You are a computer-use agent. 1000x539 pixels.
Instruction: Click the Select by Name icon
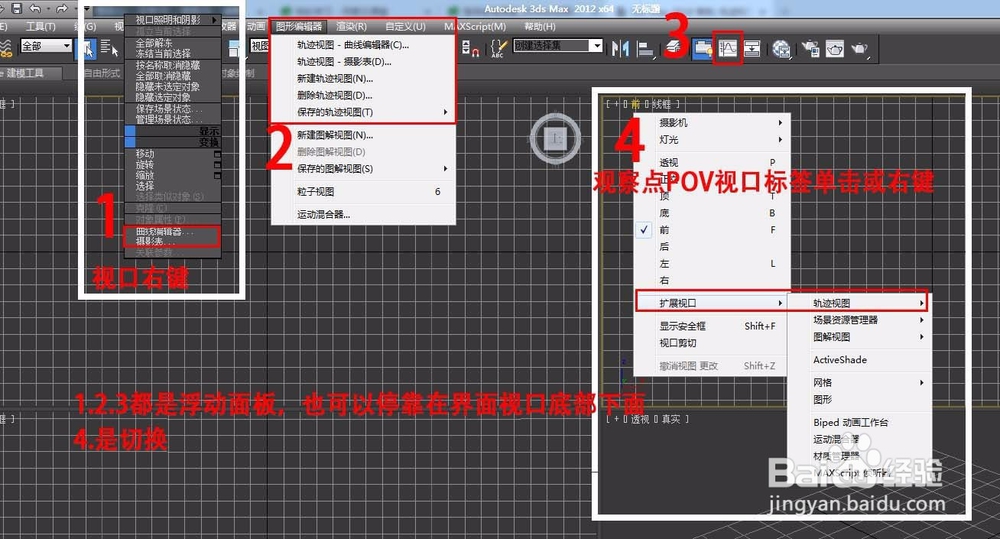coord(110,48)
